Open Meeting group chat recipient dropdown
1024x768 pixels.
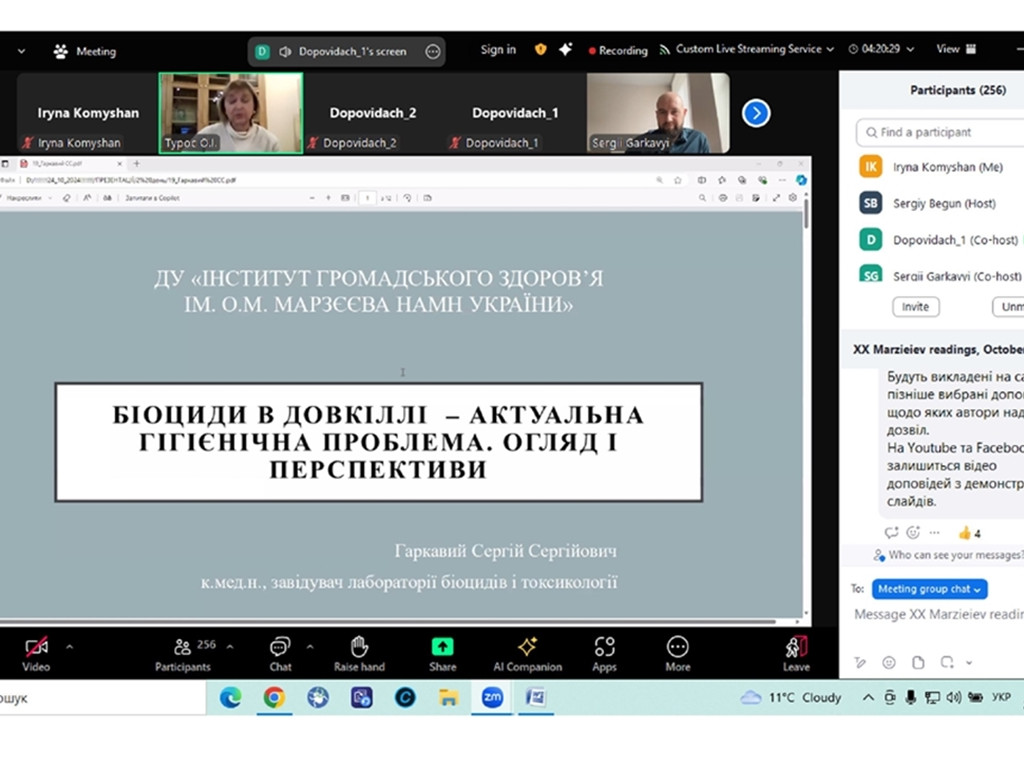929,589
